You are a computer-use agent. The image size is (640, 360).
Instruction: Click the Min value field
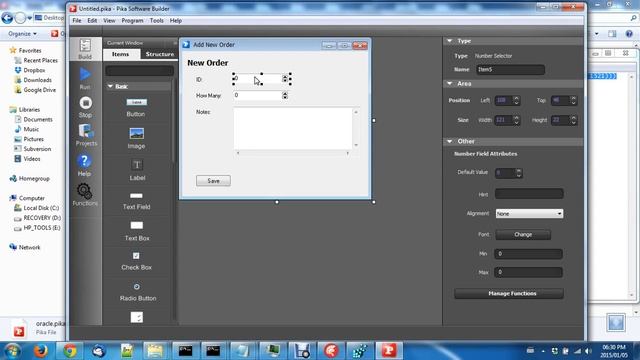point(529,254)
